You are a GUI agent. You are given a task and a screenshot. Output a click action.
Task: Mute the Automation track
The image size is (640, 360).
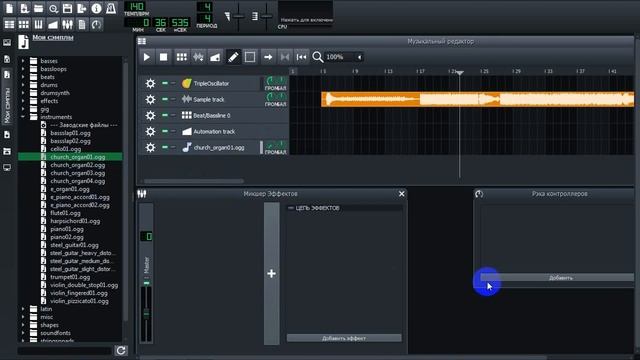[165, 131]
